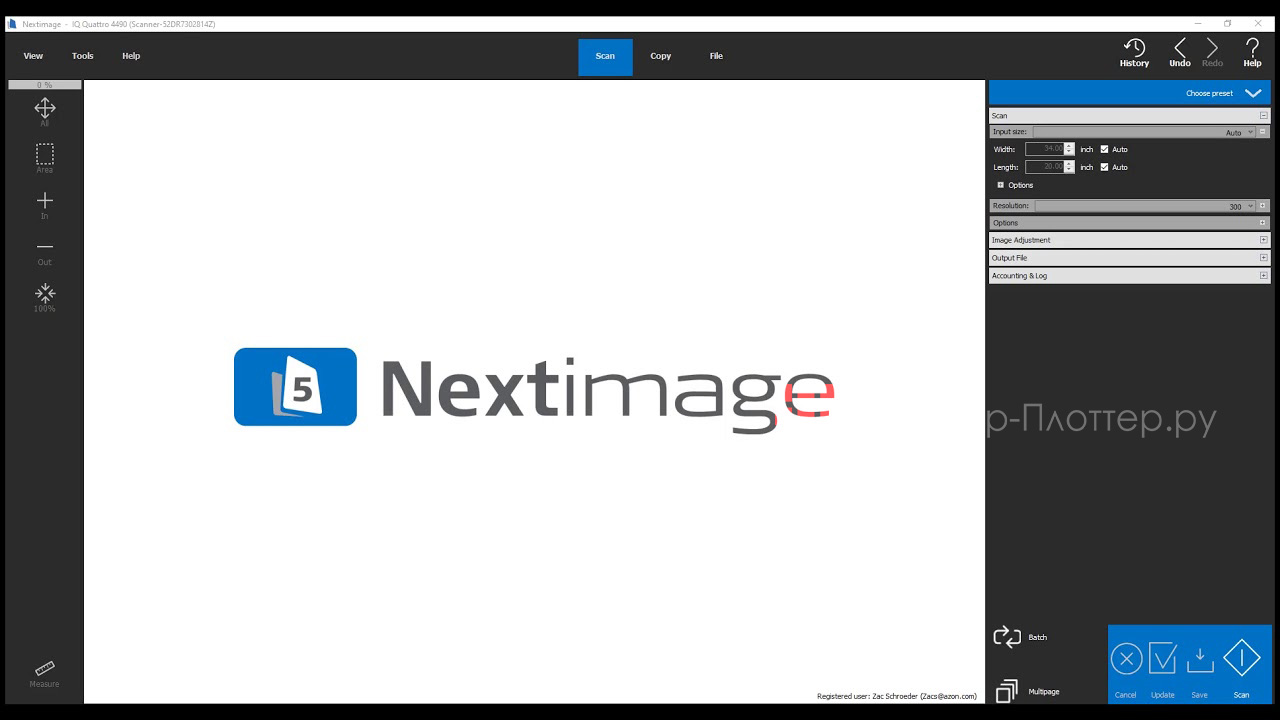The height and width of the screenshot is (720, 1280).
Task: Activate the Area zoom tool
Action: (44, 155)
